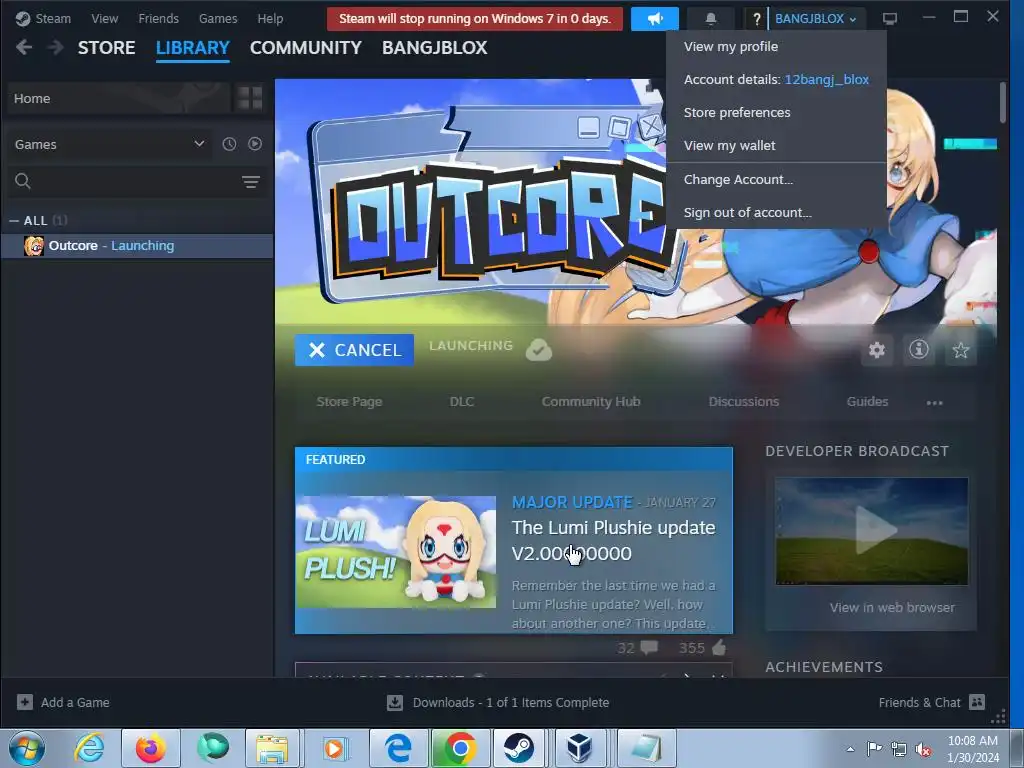Open The Lumi Plushie update thumbnail
Viewport: 1024px width, 768px height.
pos(396,552)
